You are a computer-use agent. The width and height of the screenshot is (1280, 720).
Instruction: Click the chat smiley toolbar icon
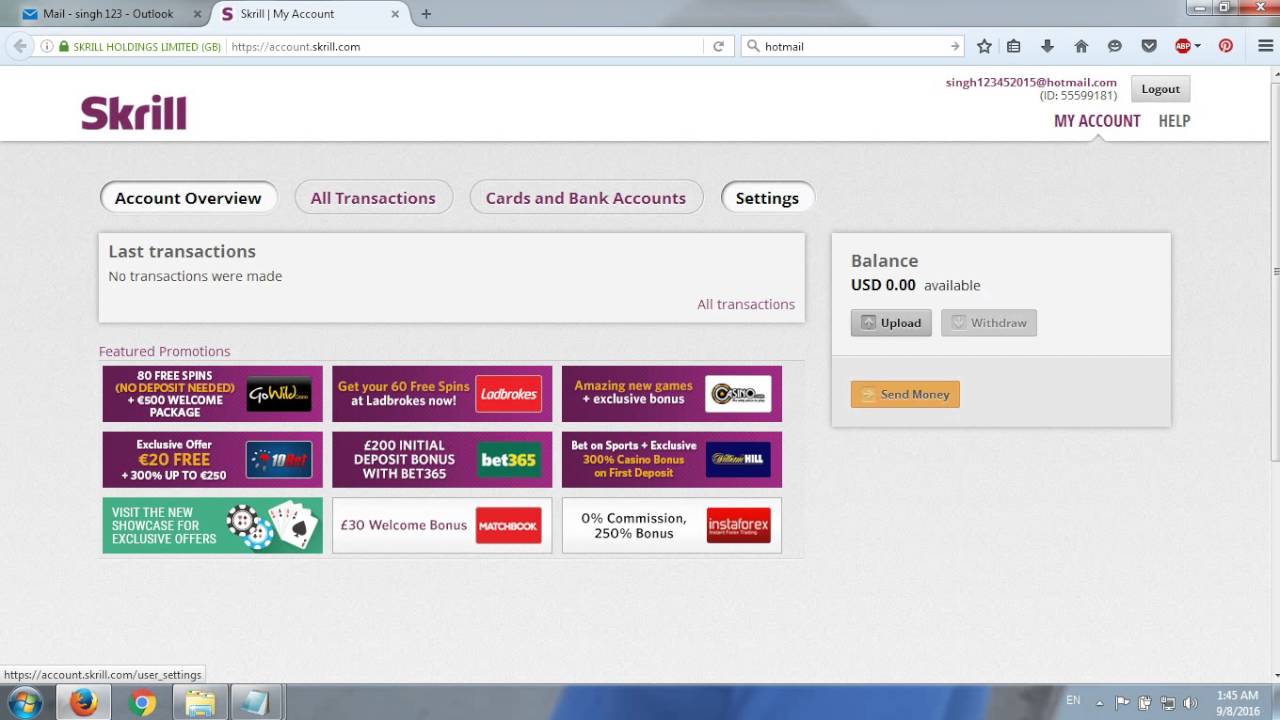click(x=1115, y=46)
